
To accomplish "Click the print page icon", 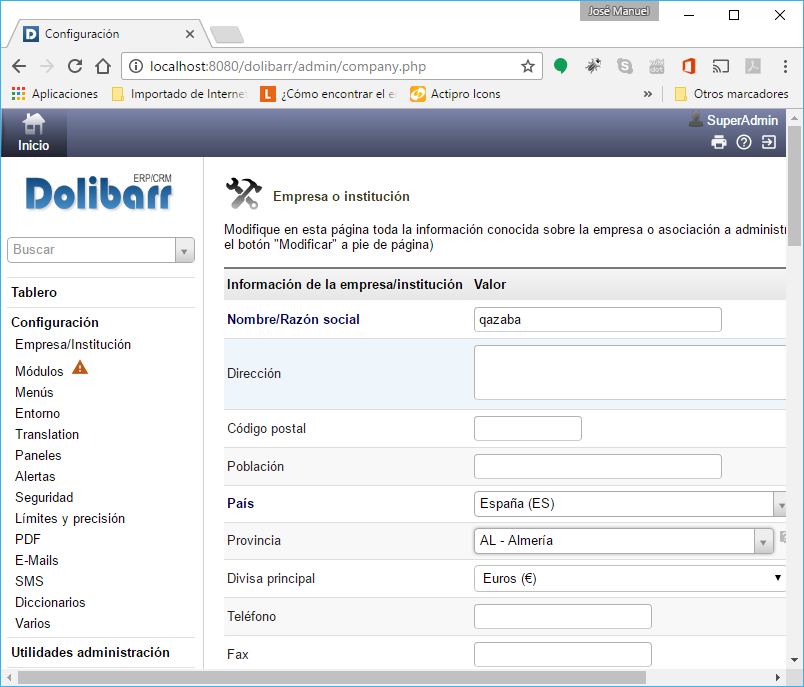I will point(718,142).
